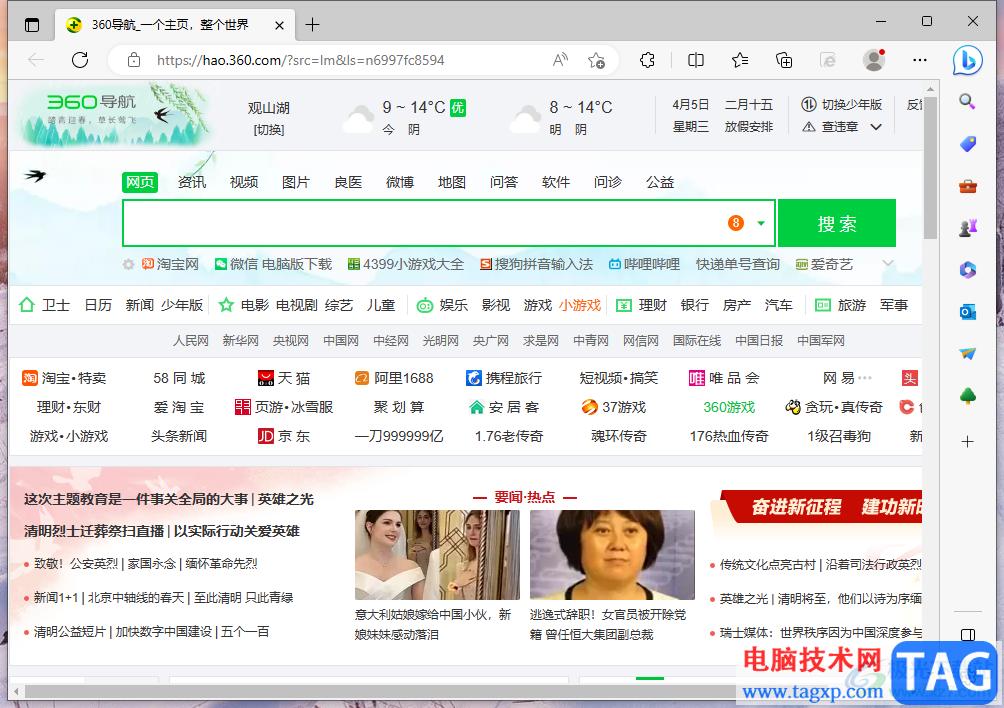Open the wedding news photo thumbnail

[437, 555]
